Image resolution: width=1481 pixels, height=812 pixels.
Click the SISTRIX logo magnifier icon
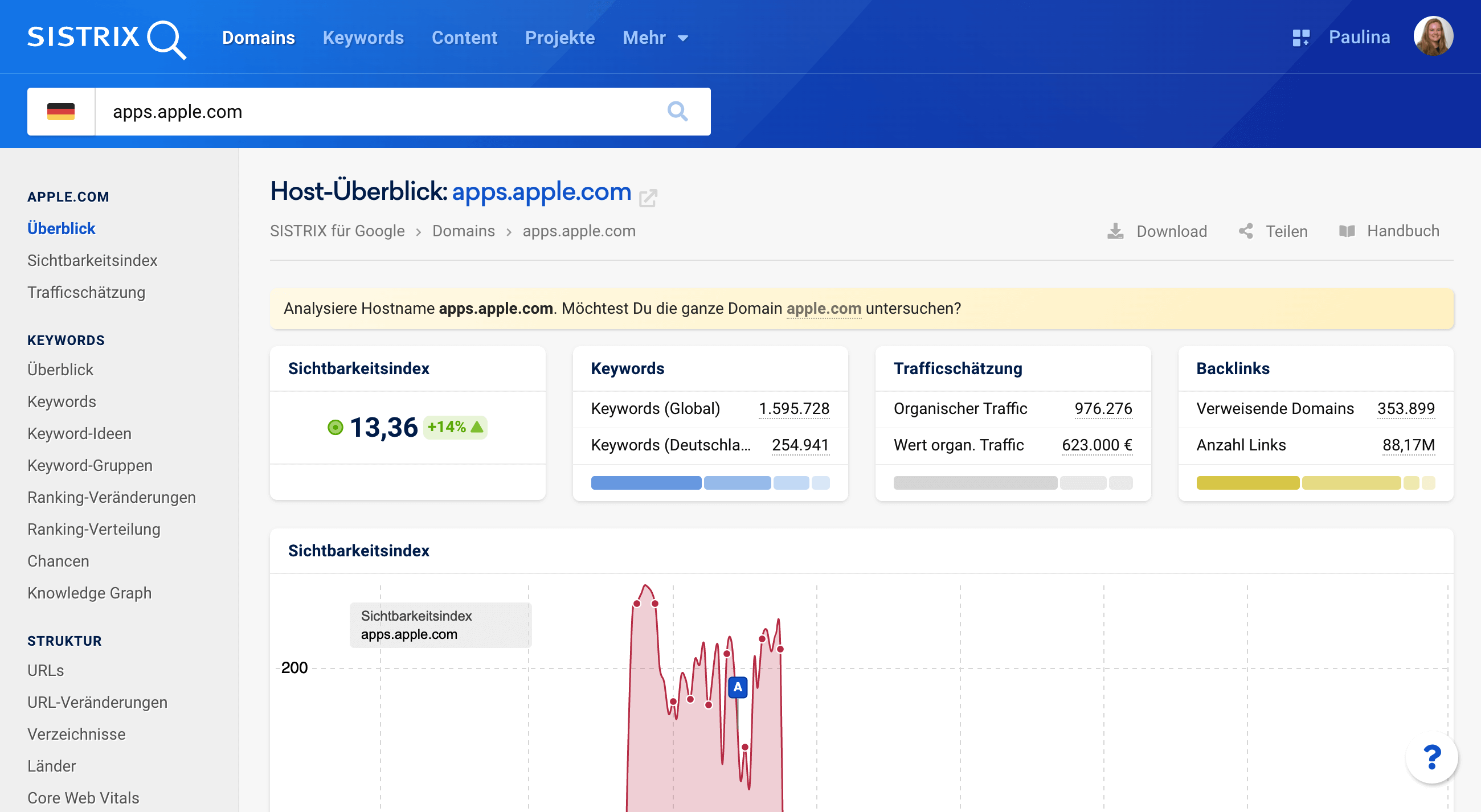[166, 39]
